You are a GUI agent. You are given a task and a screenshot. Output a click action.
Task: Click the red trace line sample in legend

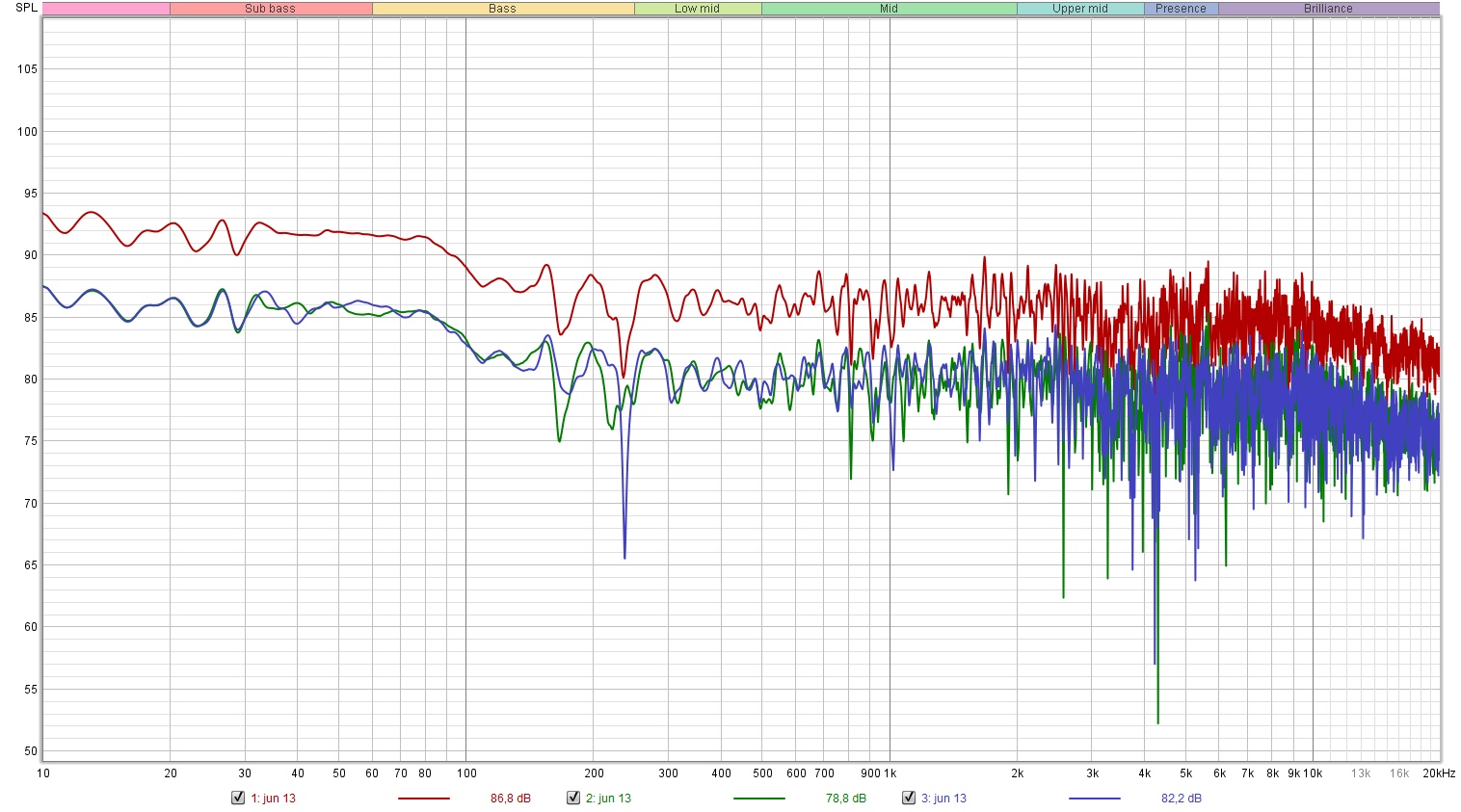(424, 799)
